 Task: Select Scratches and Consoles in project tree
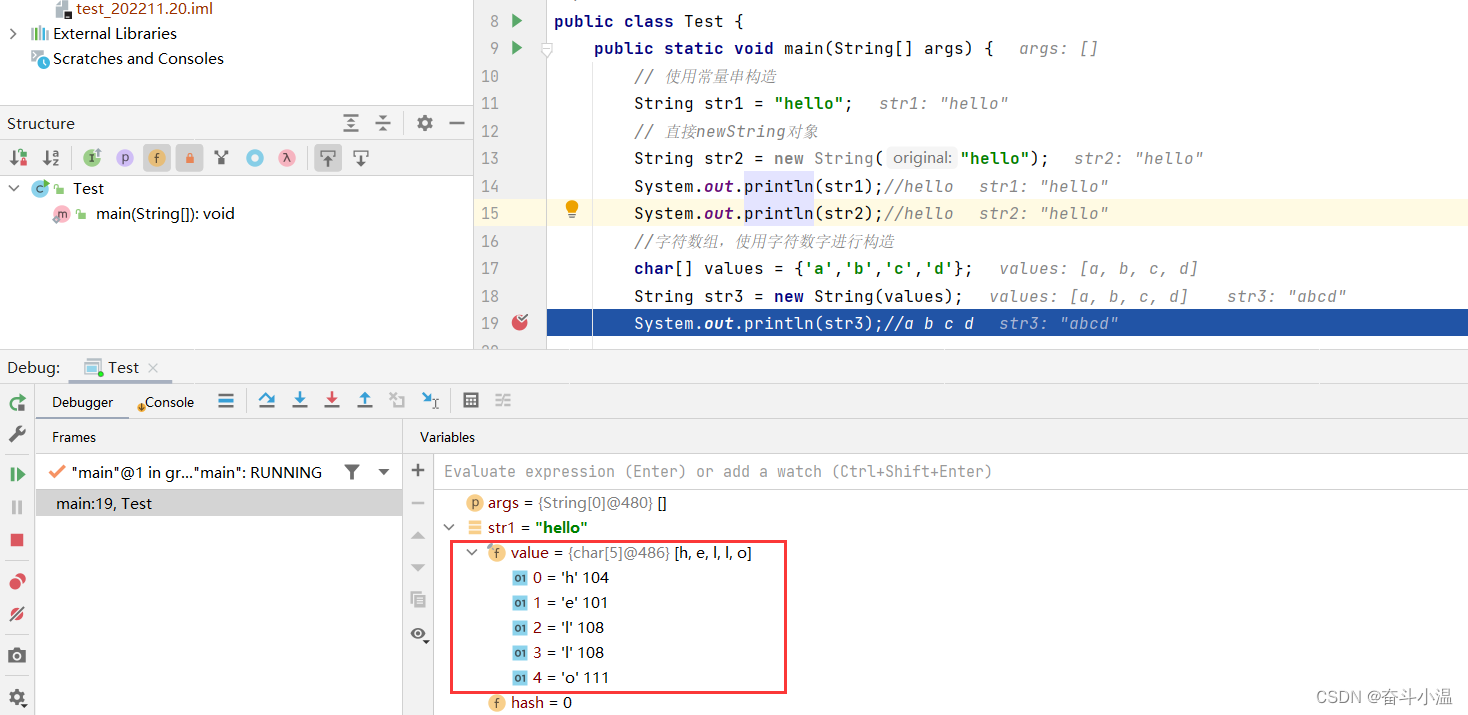tap(138, 58)
